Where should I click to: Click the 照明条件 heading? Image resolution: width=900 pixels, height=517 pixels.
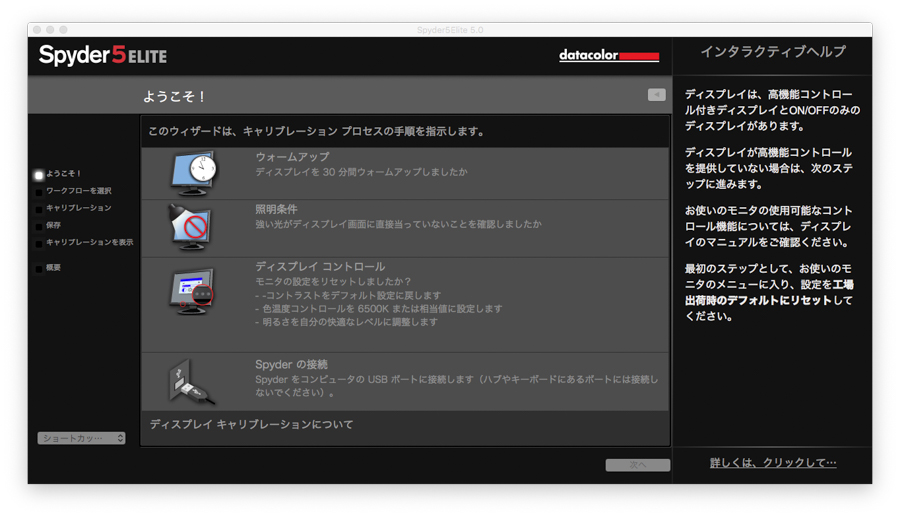click(x=276, y=209)
